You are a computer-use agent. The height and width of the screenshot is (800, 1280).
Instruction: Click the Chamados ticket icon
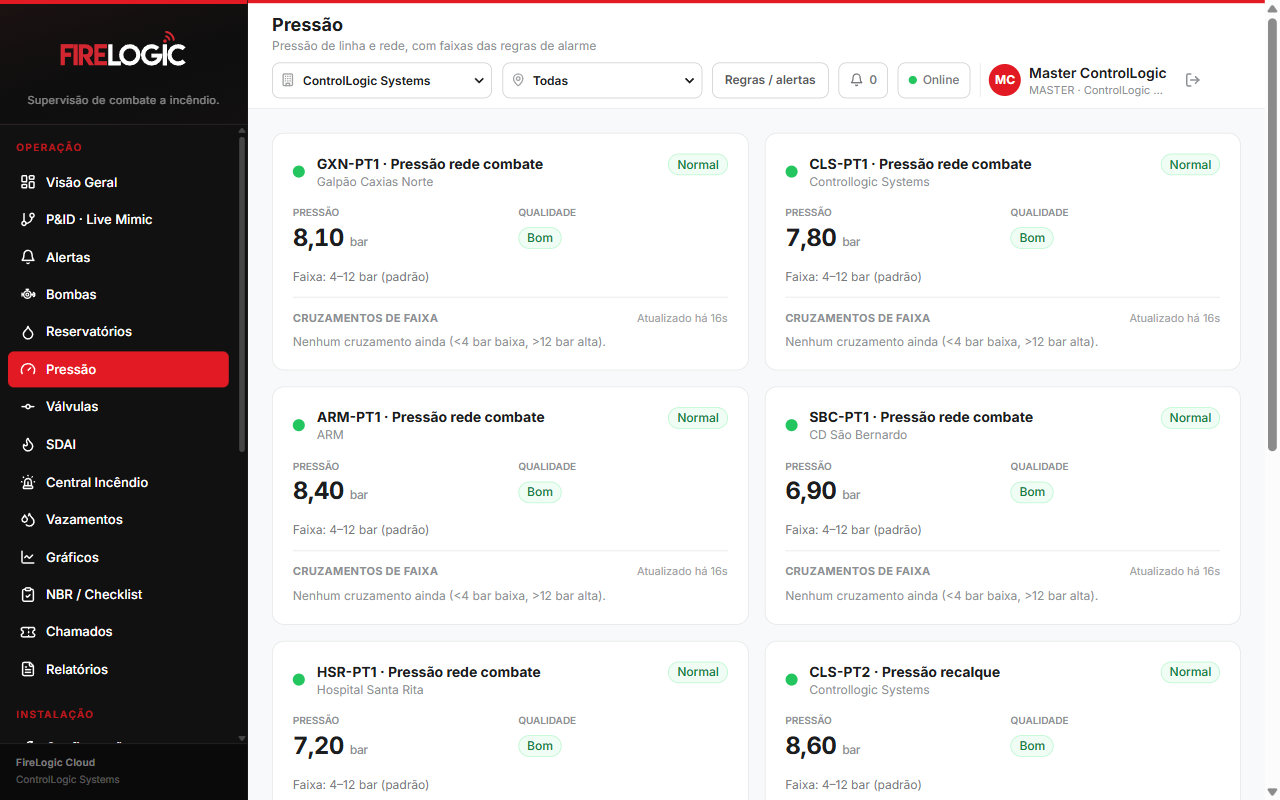pyautogui.click(x=28, y=631)
